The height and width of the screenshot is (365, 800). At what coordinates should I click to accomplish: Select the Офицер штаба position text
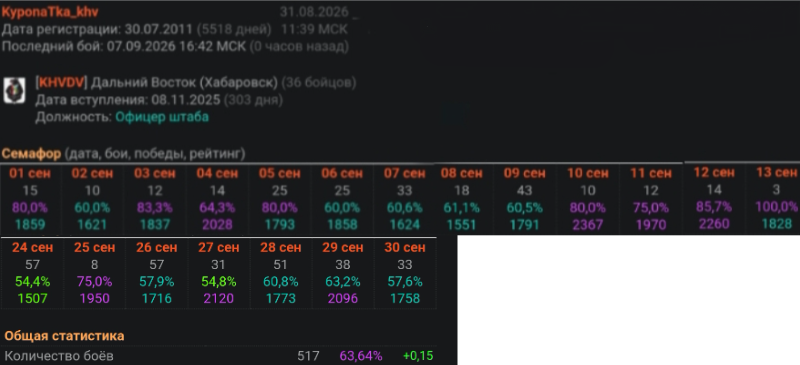pos(162,117)
